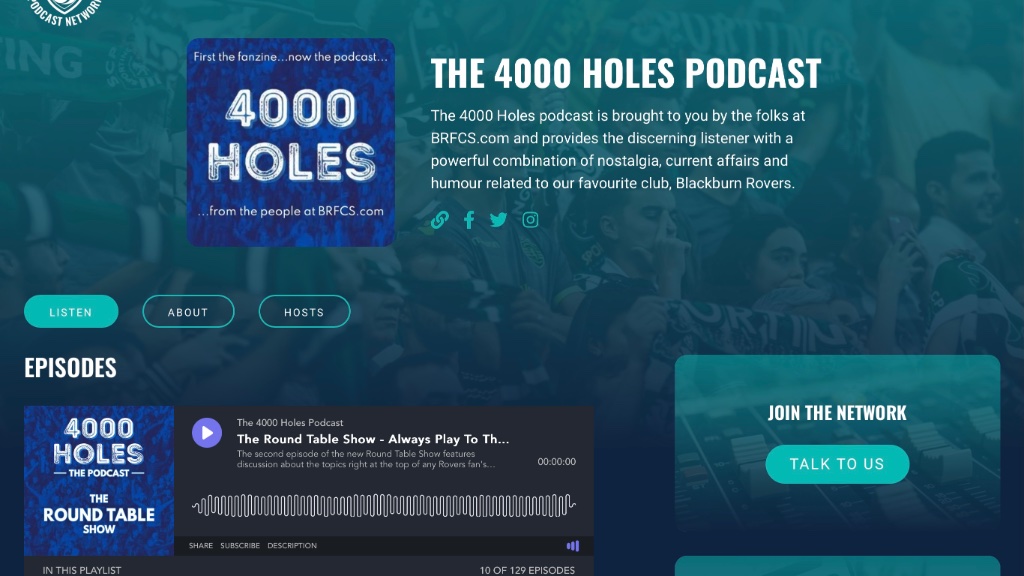
Task: Seek within the episode waveform
Action: pos(384,505)
